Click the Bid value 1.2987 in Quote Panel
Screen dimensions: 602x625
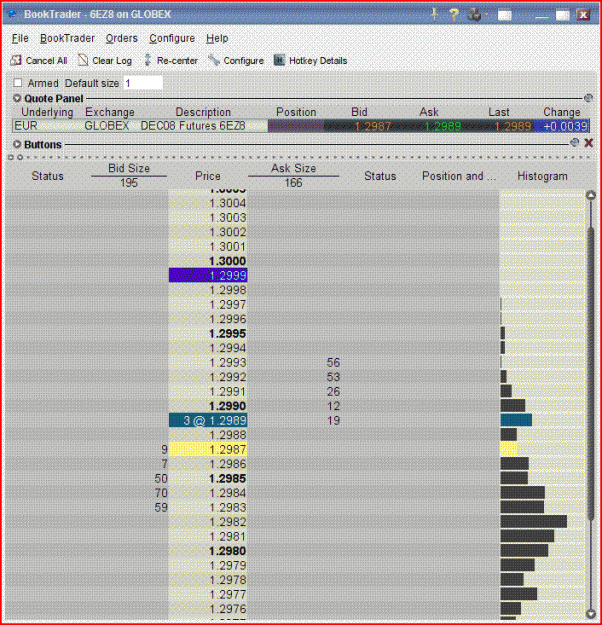(372, 126)
